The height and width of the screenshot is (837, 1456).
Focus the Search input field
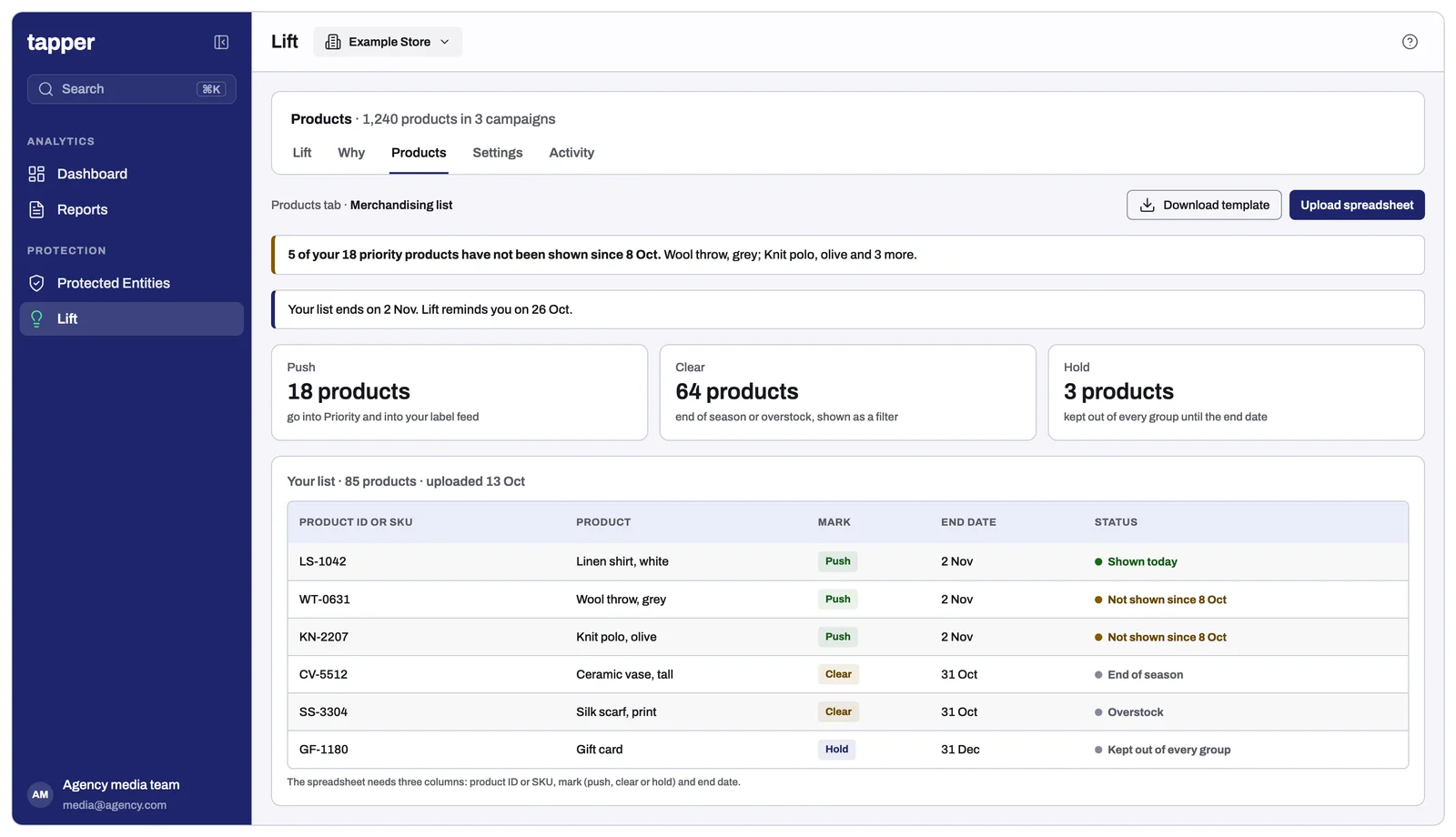click(132, 89)
